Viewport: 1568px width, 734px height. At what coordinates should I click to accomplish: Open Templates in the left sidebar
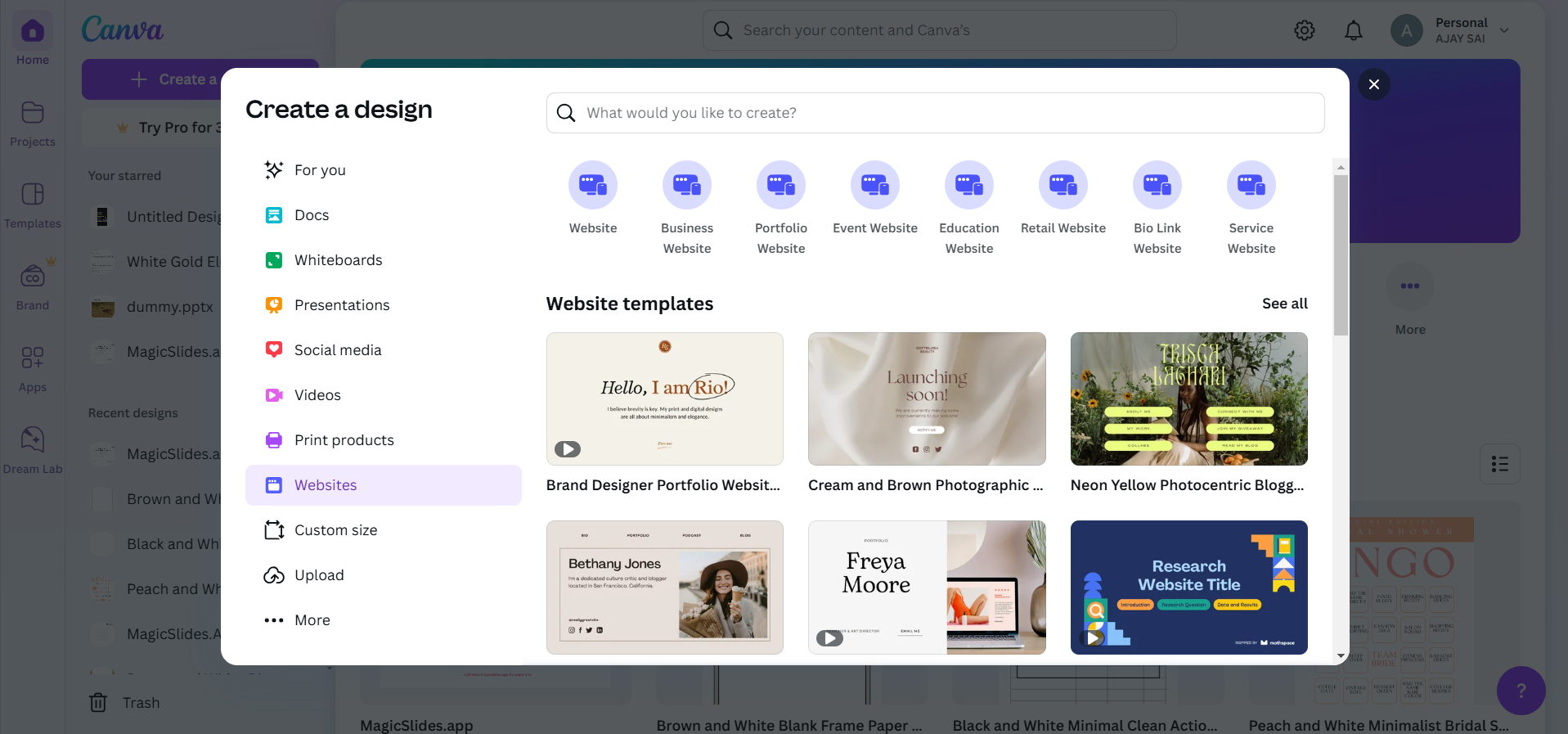point(33,205)
